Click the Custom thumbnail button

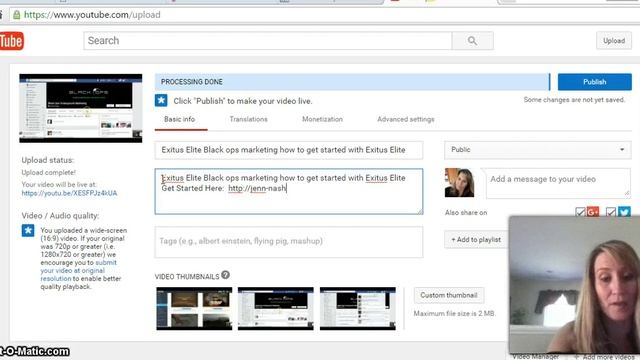pyautogui.click(x=449, y=295)
